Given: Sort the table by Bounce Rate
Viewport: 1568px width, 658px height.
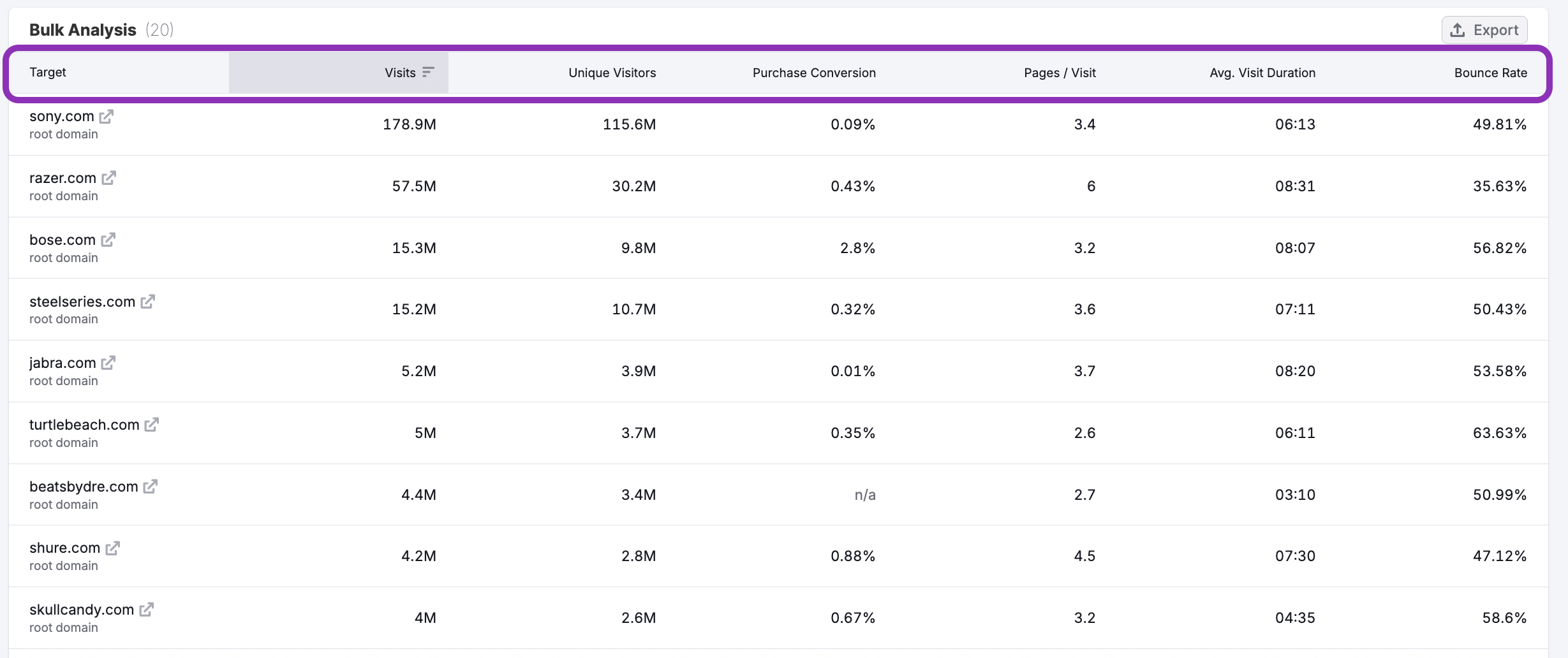Looking at the screenshot, I should tap(1490, 73).
